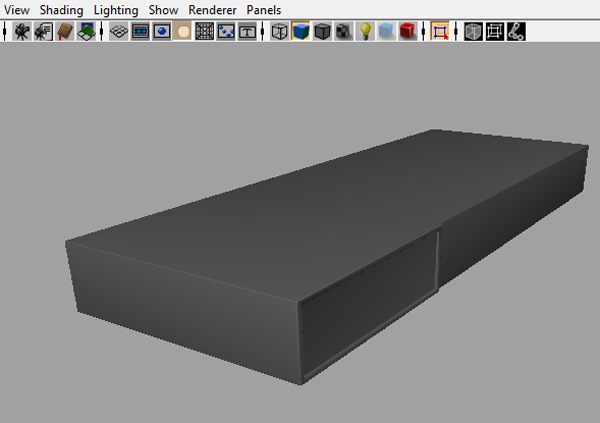Open Camera Attributes from toolbar
This screenshot has height=423, width=600.
click(43, 31)
